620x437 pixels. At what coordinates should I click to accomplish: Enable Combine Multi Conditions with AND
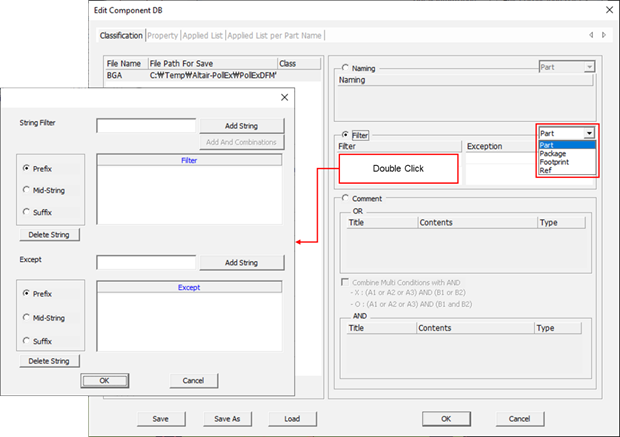(346, 284)
